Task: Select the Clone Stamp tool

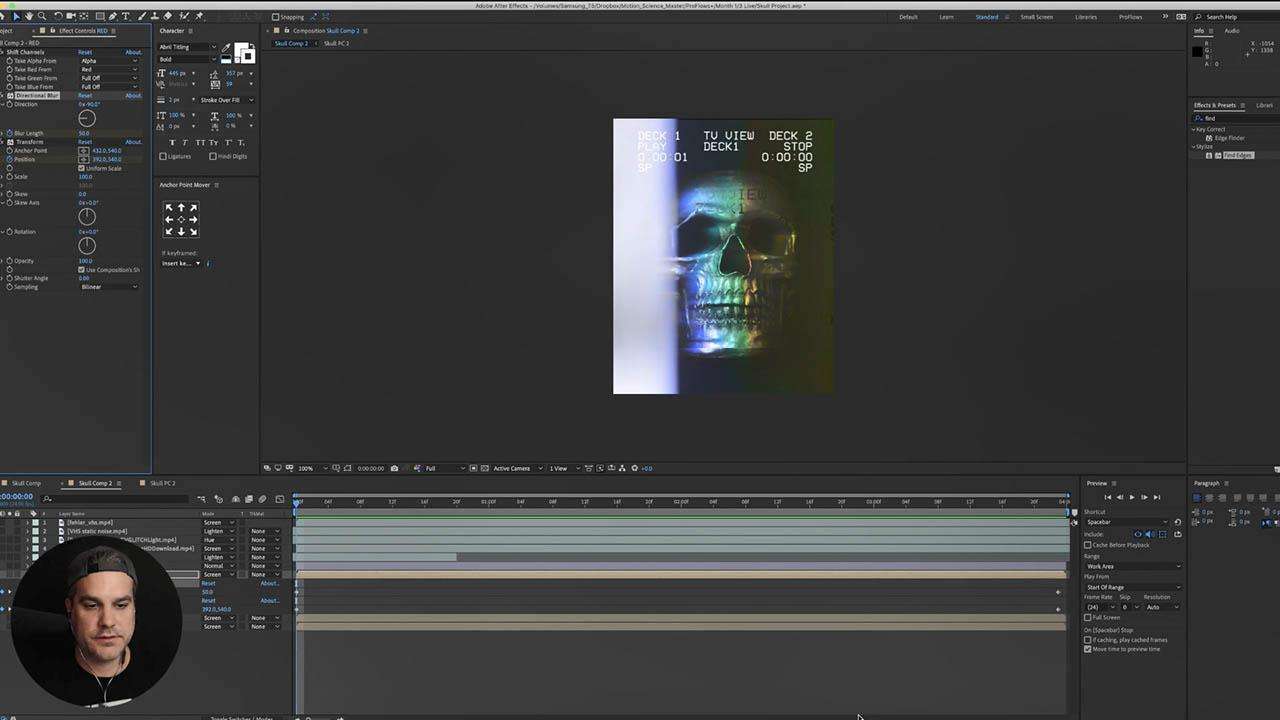Action: pyautogui.click(x=154, y=16)
